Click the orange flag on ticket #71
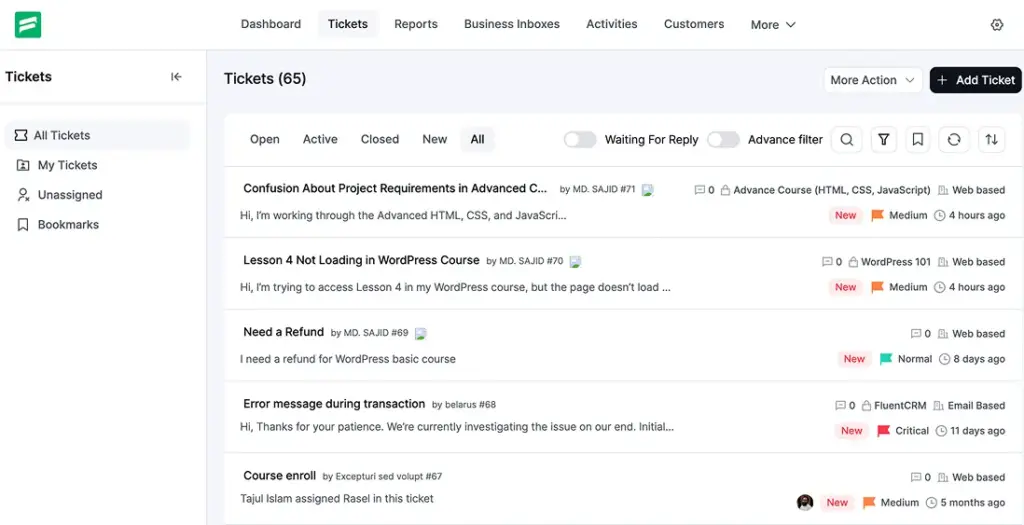This screenshot has height=525, width=1024. pos(877,215)
